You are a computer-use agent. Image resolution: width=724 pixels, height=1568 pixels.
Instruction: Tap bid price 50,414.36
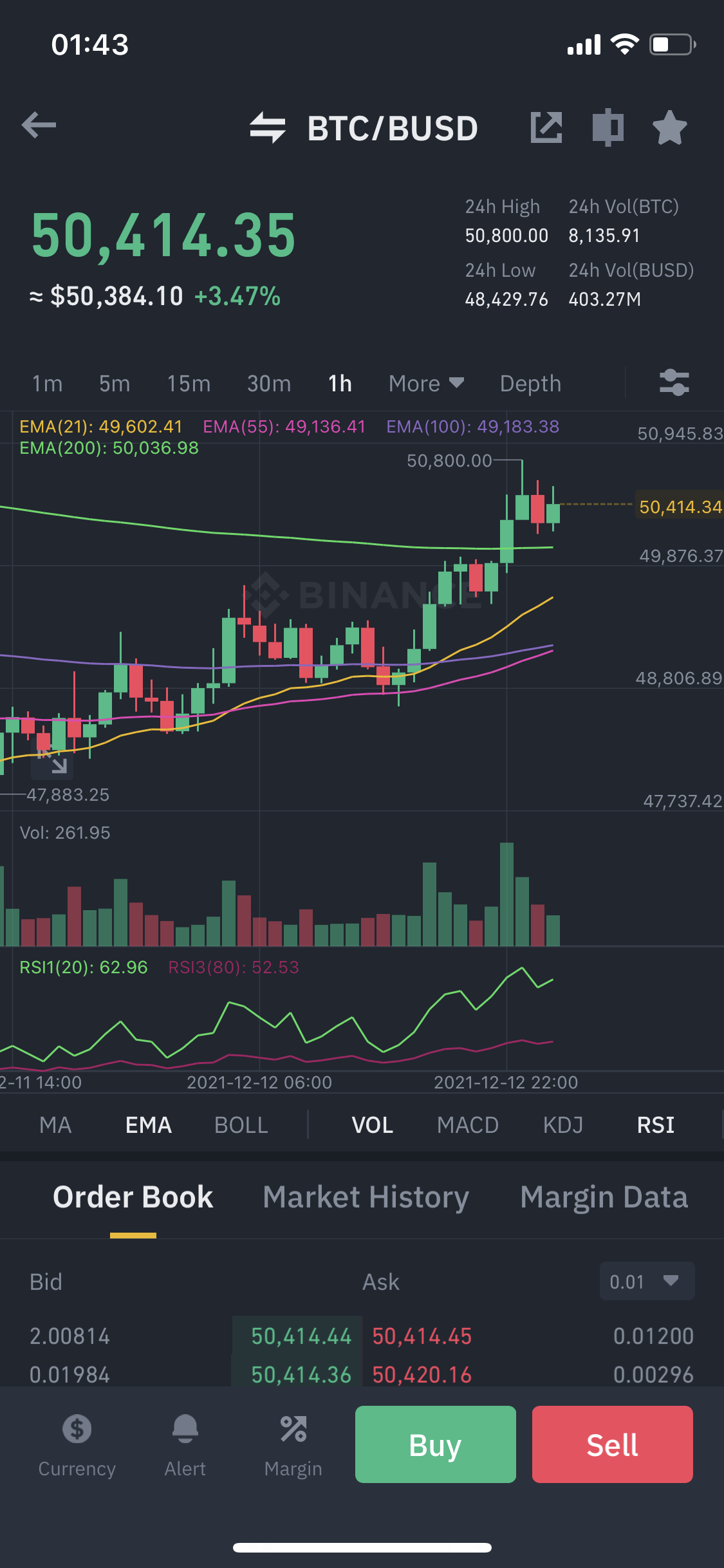click(301, 1375)
